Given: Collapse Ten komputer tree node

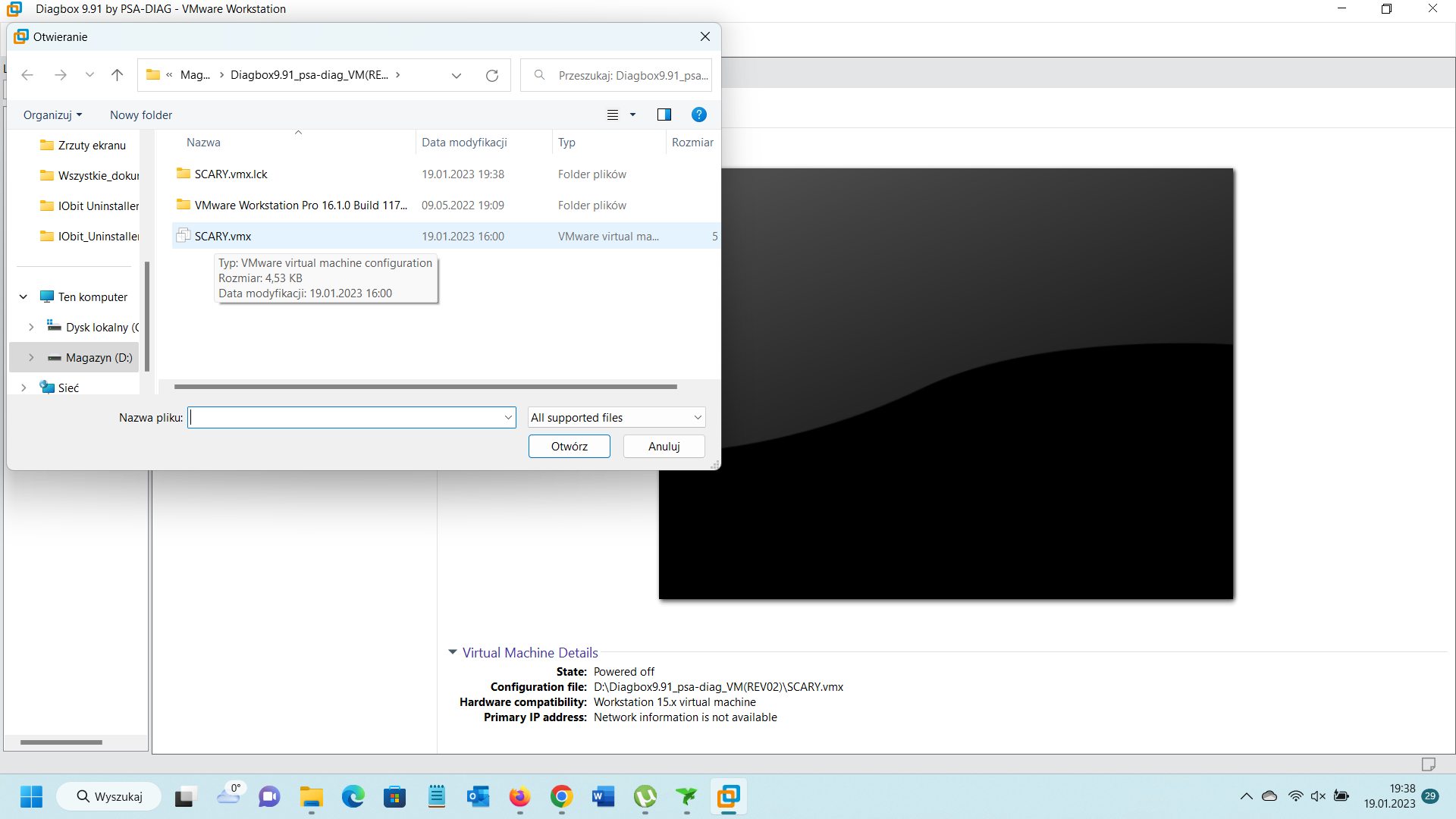Looking at the screenshot, I should (x=24, y=297).
